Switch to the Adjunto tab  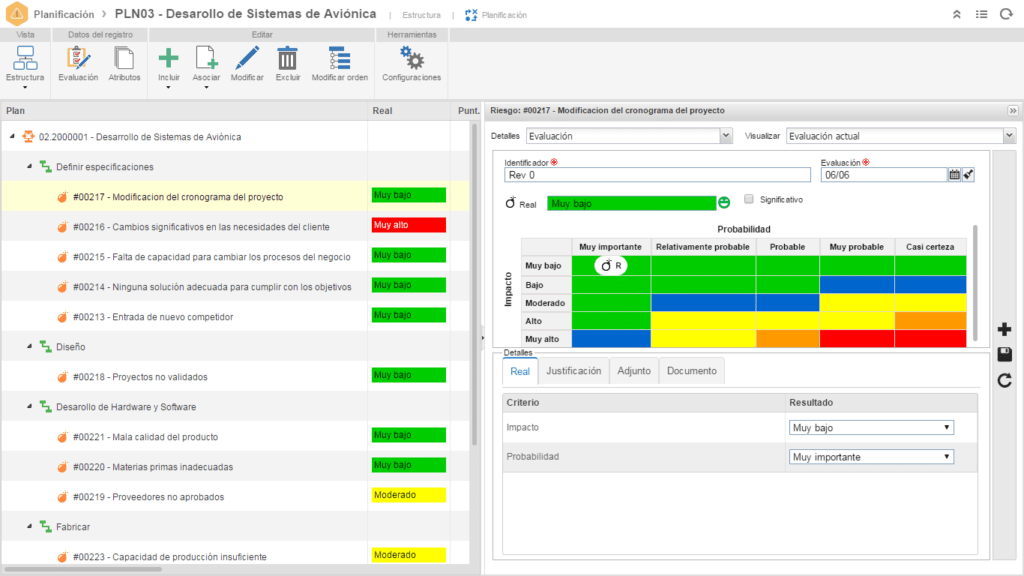(633, 371)
